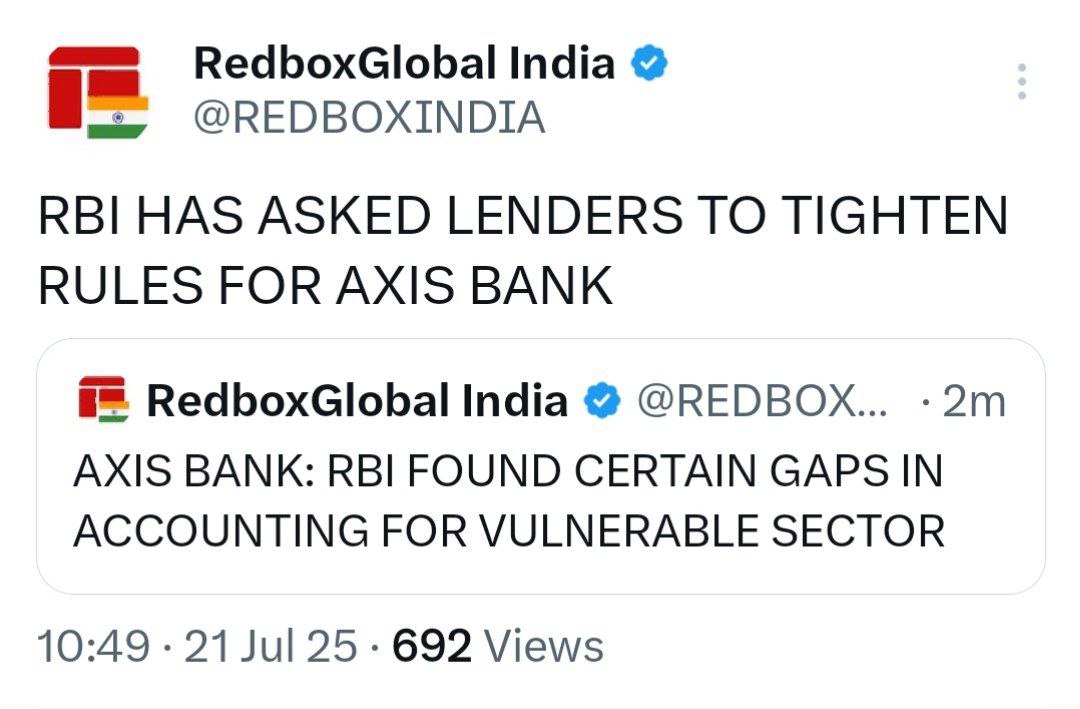The width and height of the screenshot is (1080, 709).
Task: Click the verified badge inside the quoted tweet
Action: tap(600, 402)
